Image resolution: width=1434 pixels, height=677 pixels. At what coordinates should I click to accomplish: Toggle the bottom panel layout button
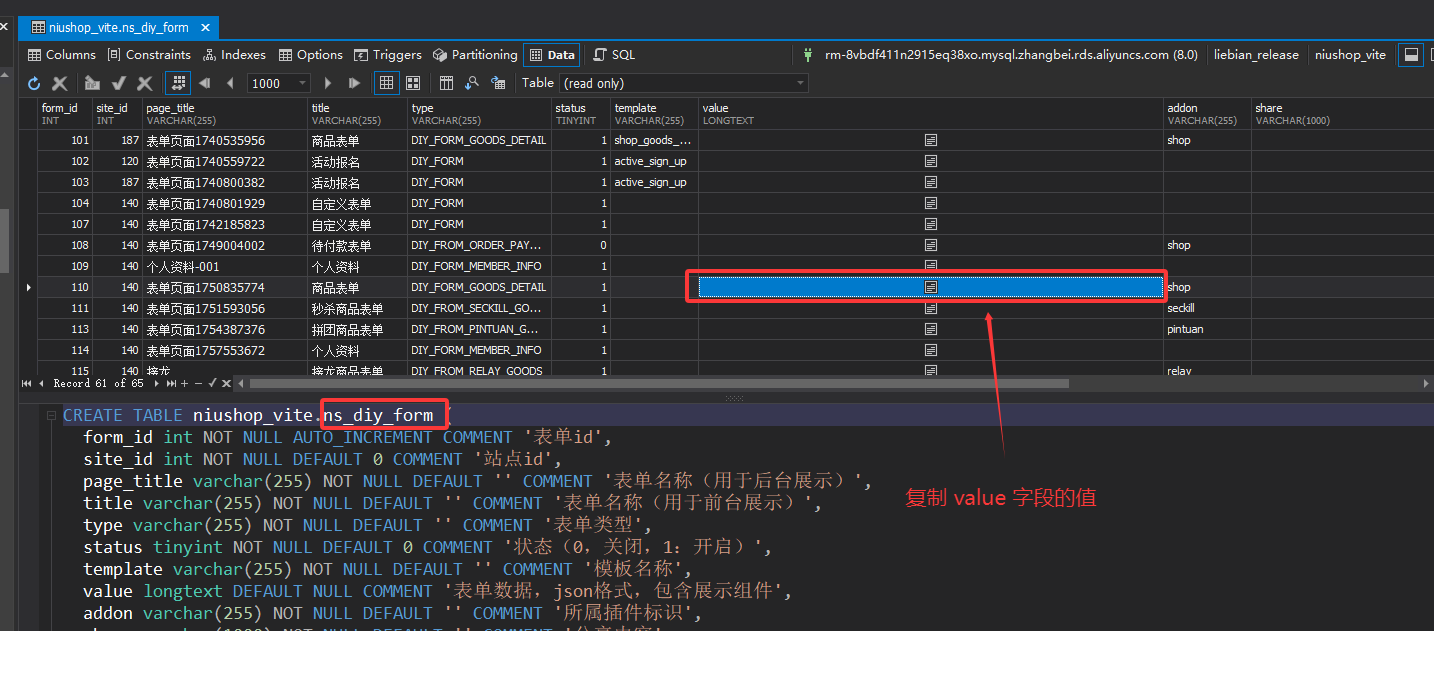(1411, 55)
